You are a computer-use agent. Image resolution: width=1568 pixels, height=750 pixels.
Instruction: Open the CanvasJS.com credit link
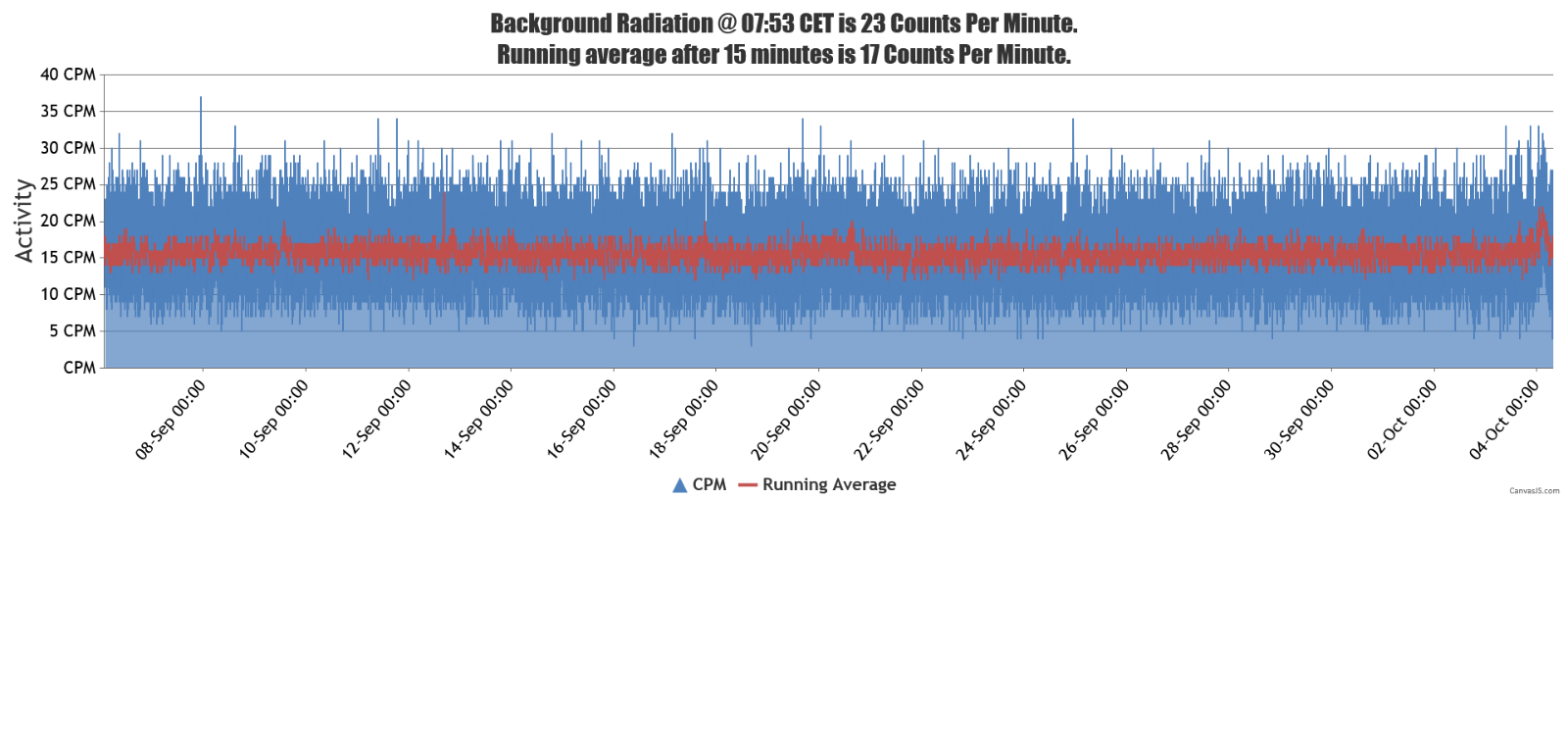pos(1534,490)
